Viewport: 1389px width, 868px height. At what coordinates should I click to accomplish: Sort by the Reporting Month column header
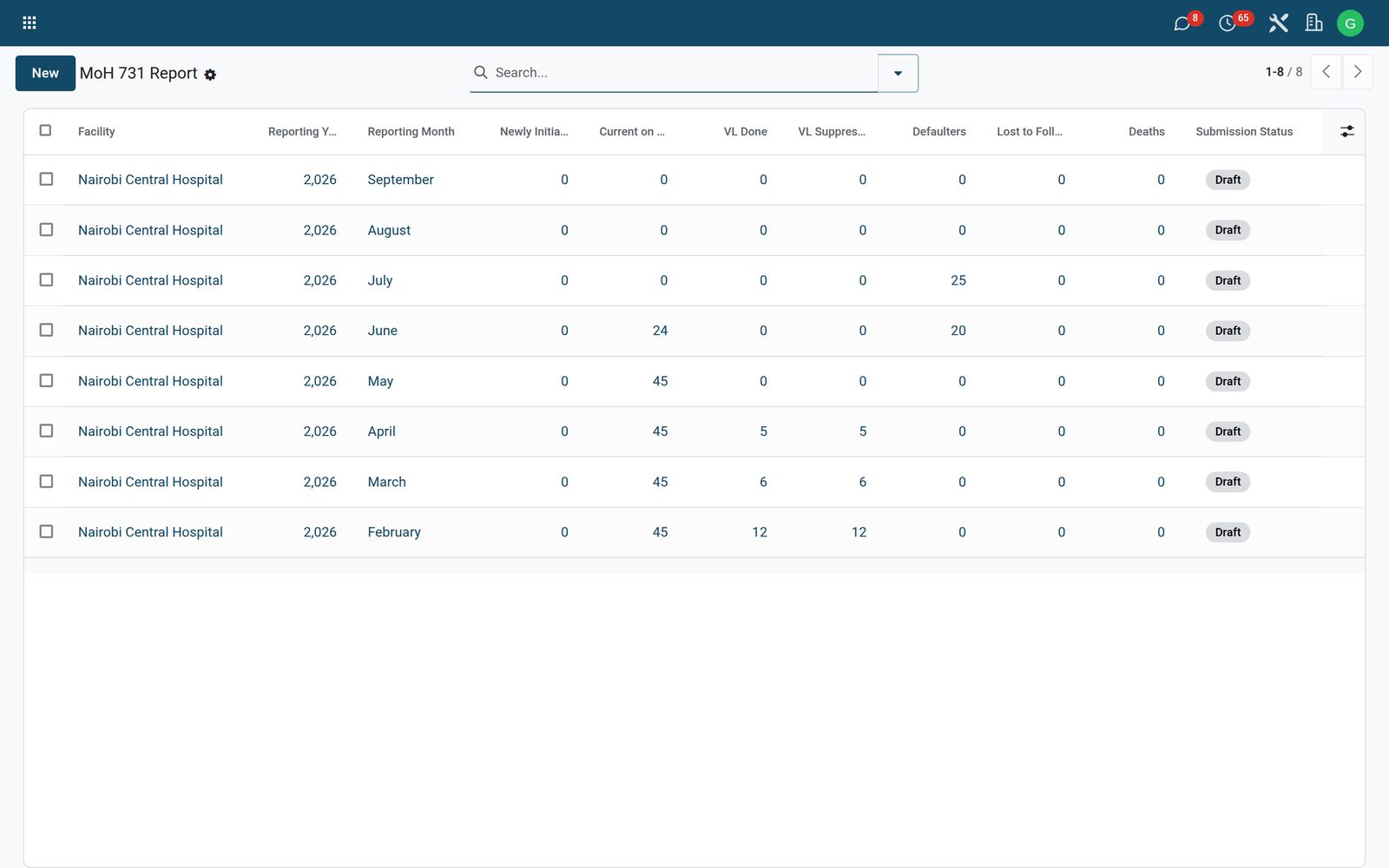tap(411, 131)
